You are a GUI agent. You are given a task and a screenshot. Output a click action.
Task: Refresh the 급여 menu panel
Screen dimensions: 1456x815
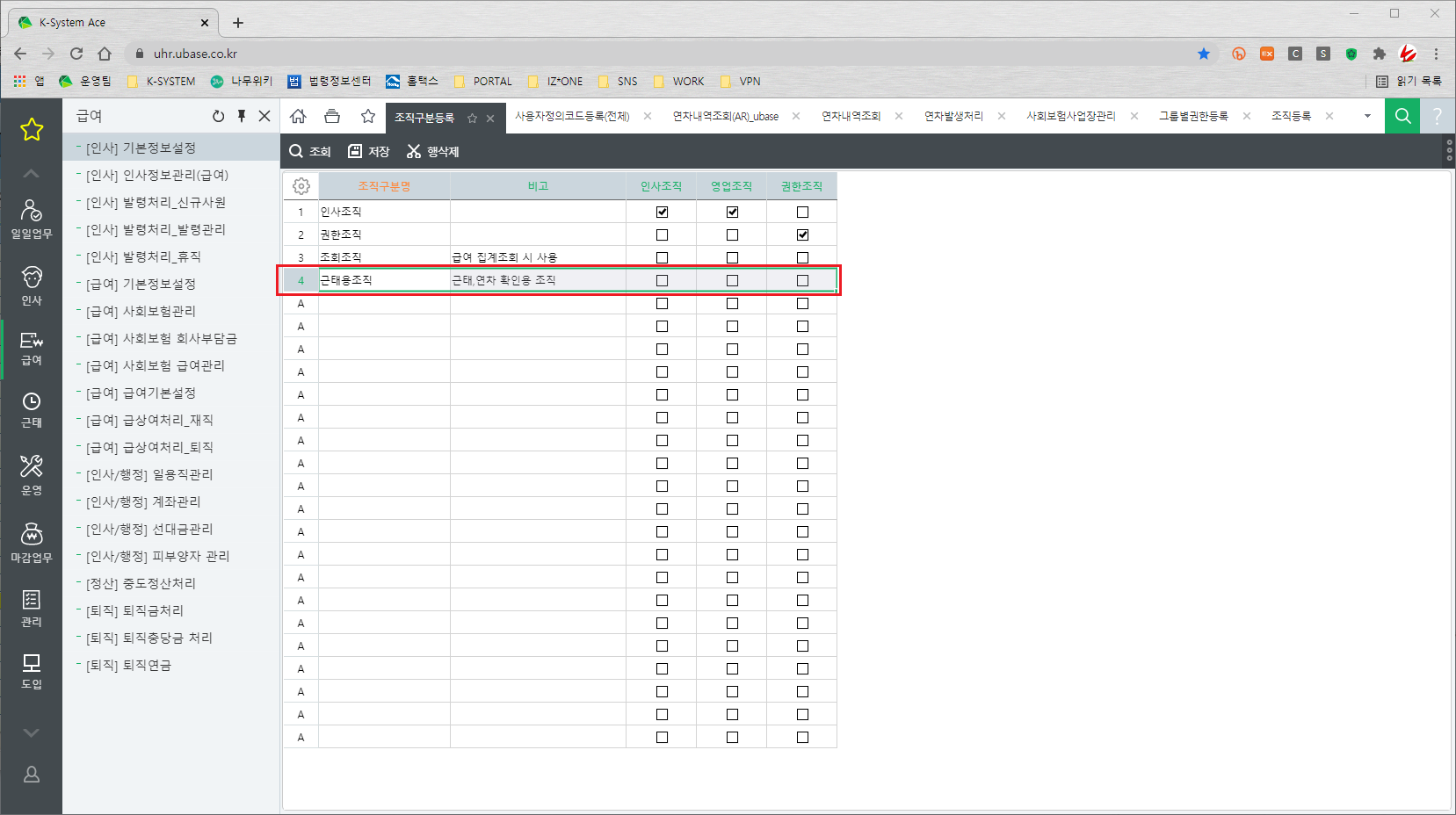pos(219,116)
